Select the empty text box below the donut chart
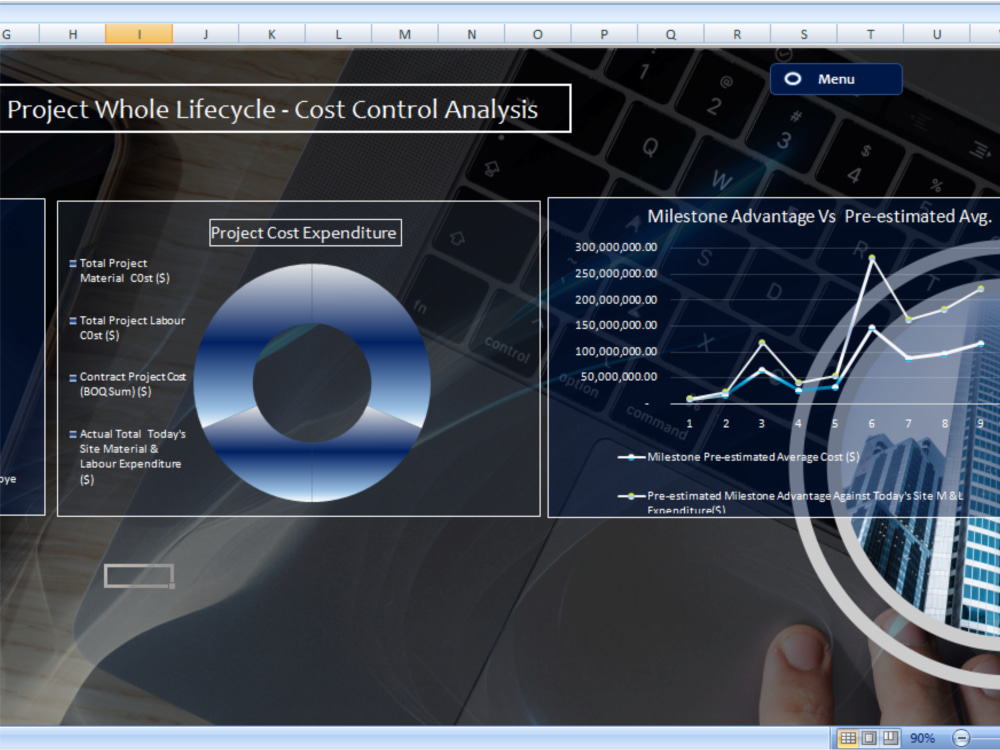 (138, 575)
